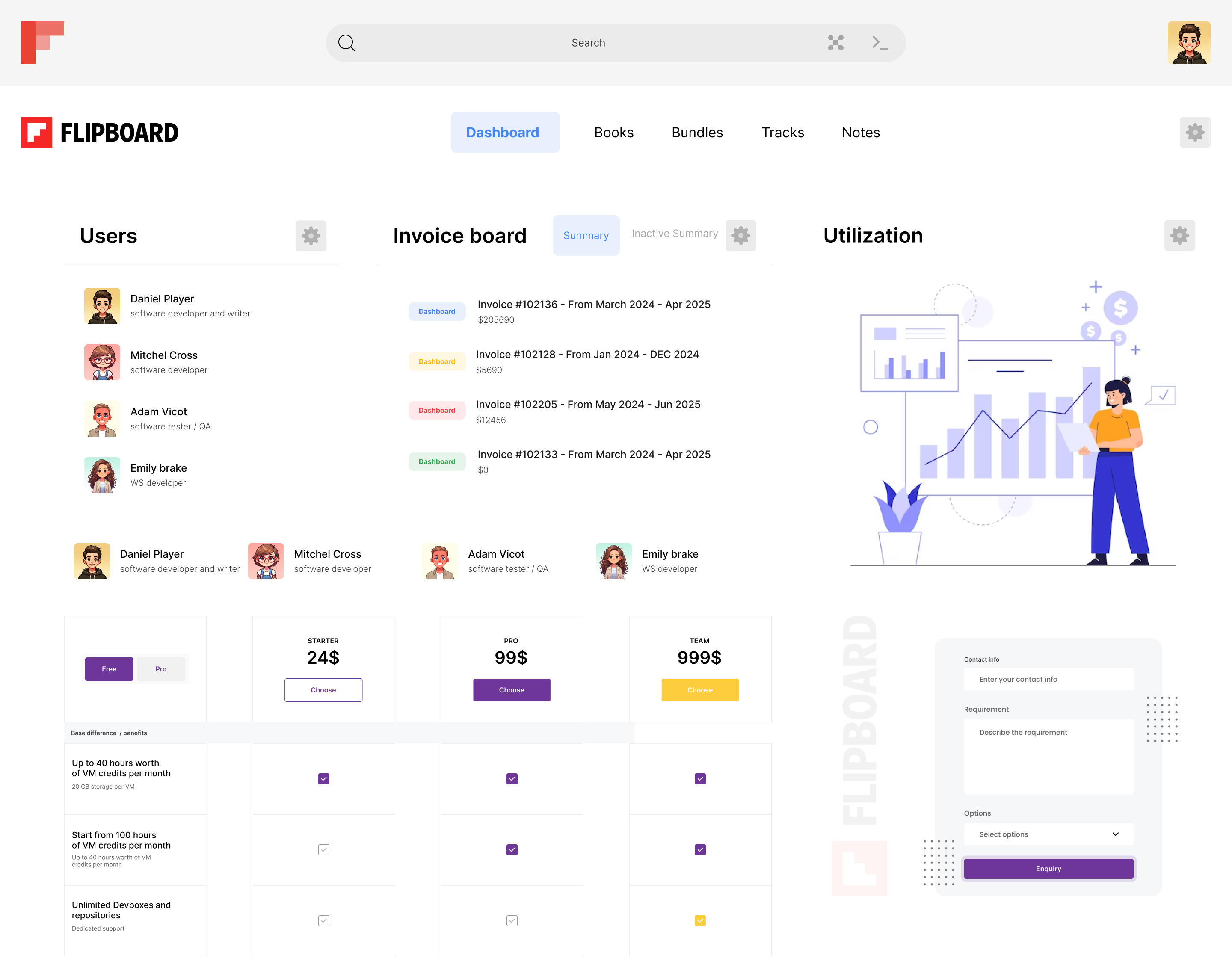This screenshot has height=958, width=1232.
Task: Click Emily brake name in horizontal user row
Action: (x=669, y=554)
